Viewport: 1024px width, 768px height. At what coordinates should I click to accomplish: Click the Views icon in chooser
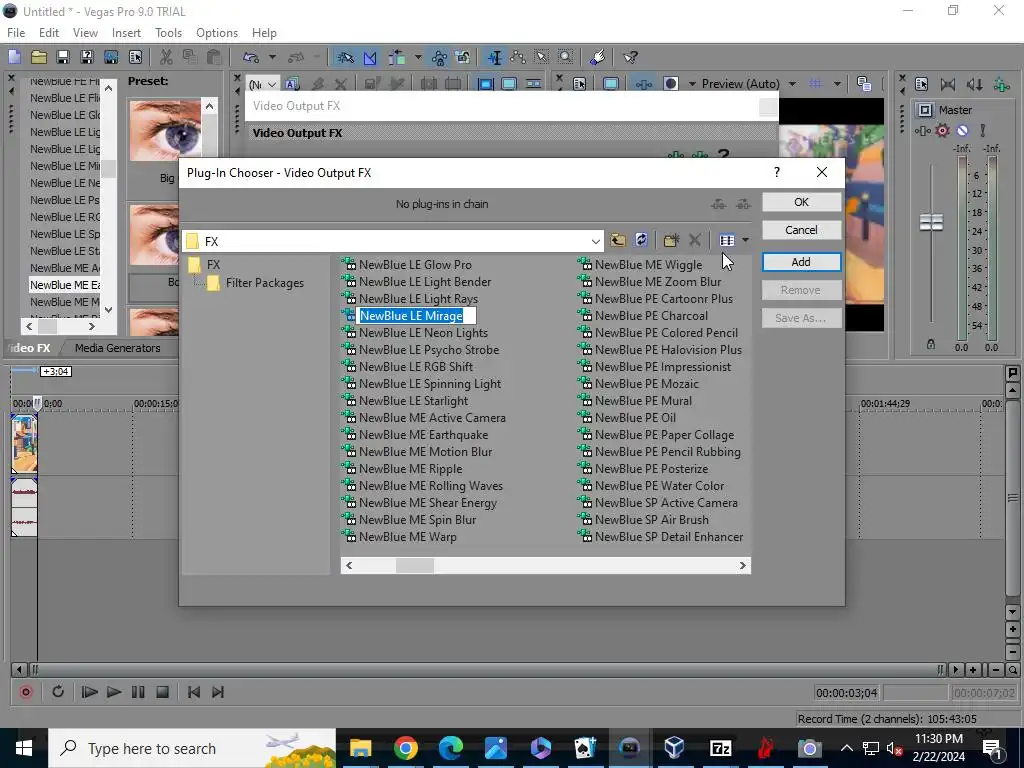point(727,240)
